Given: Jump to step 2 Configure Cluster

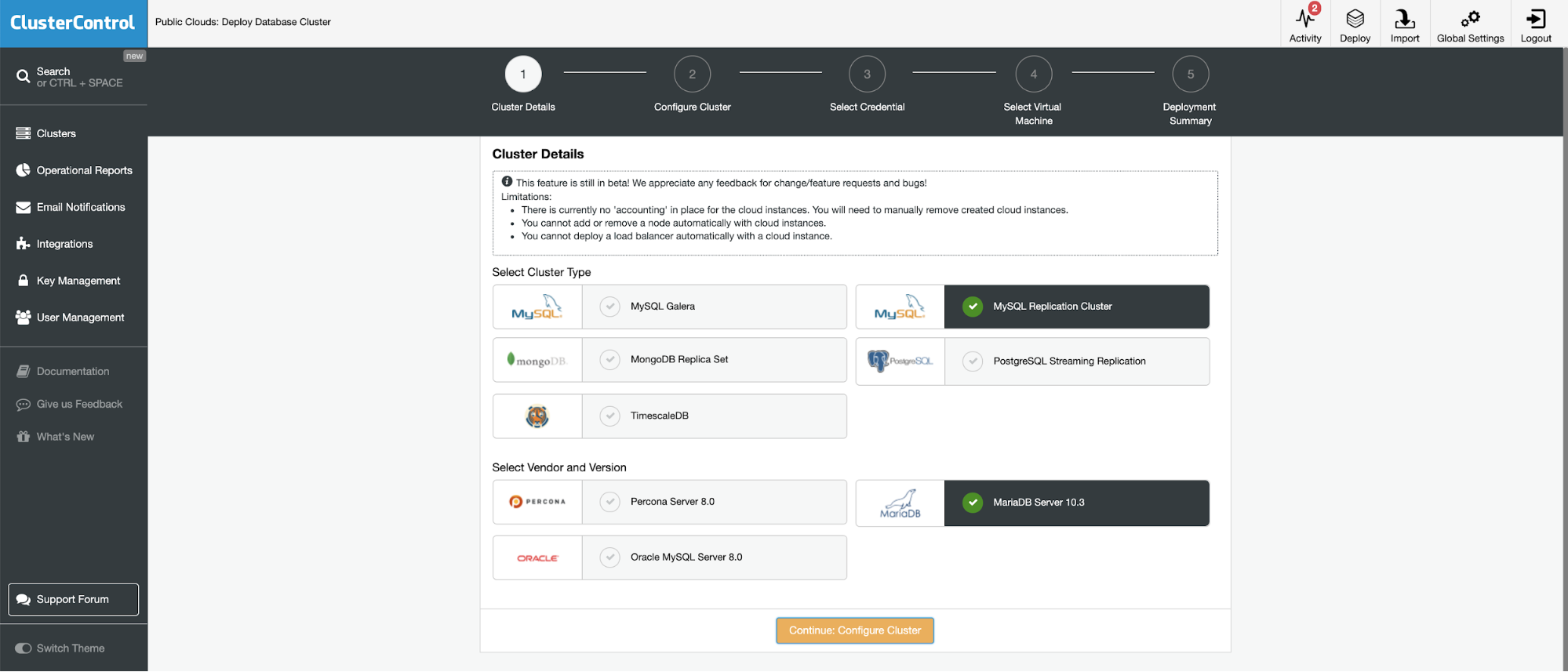Looking at the screenshot, I should [692, 74].
